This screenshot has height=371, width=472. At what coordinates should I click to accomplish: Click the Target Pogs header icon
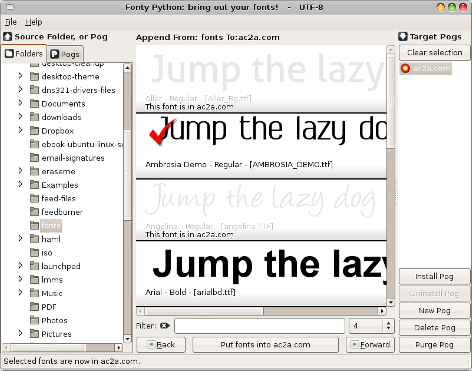pos(403,37)
